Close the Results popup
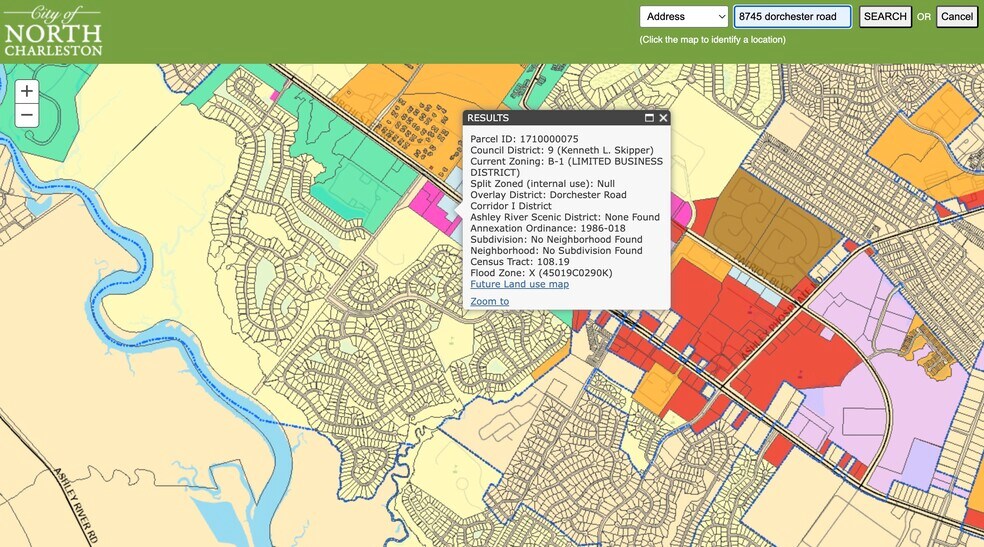 tap(663, 118)
